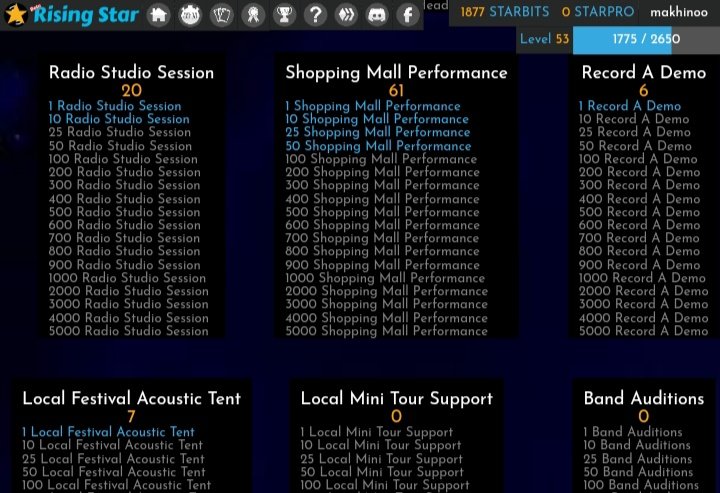Select '5000 Radio Studio Session' row
Viewport: 720px width, 493px height.
(x=129, y=331)
